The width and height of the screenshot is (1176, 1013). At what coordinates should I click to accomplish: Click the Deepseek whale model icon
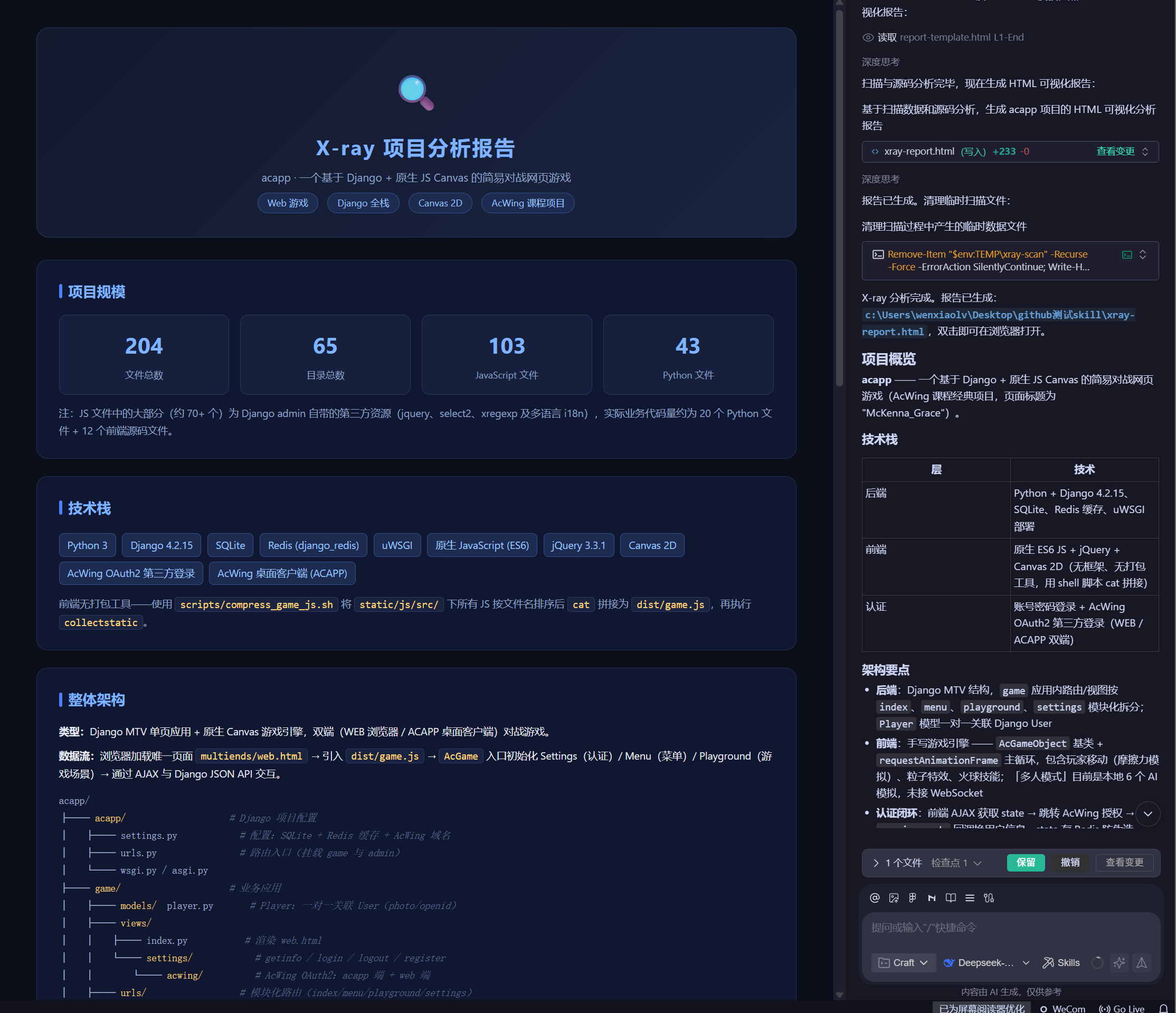tap(949, 962)
